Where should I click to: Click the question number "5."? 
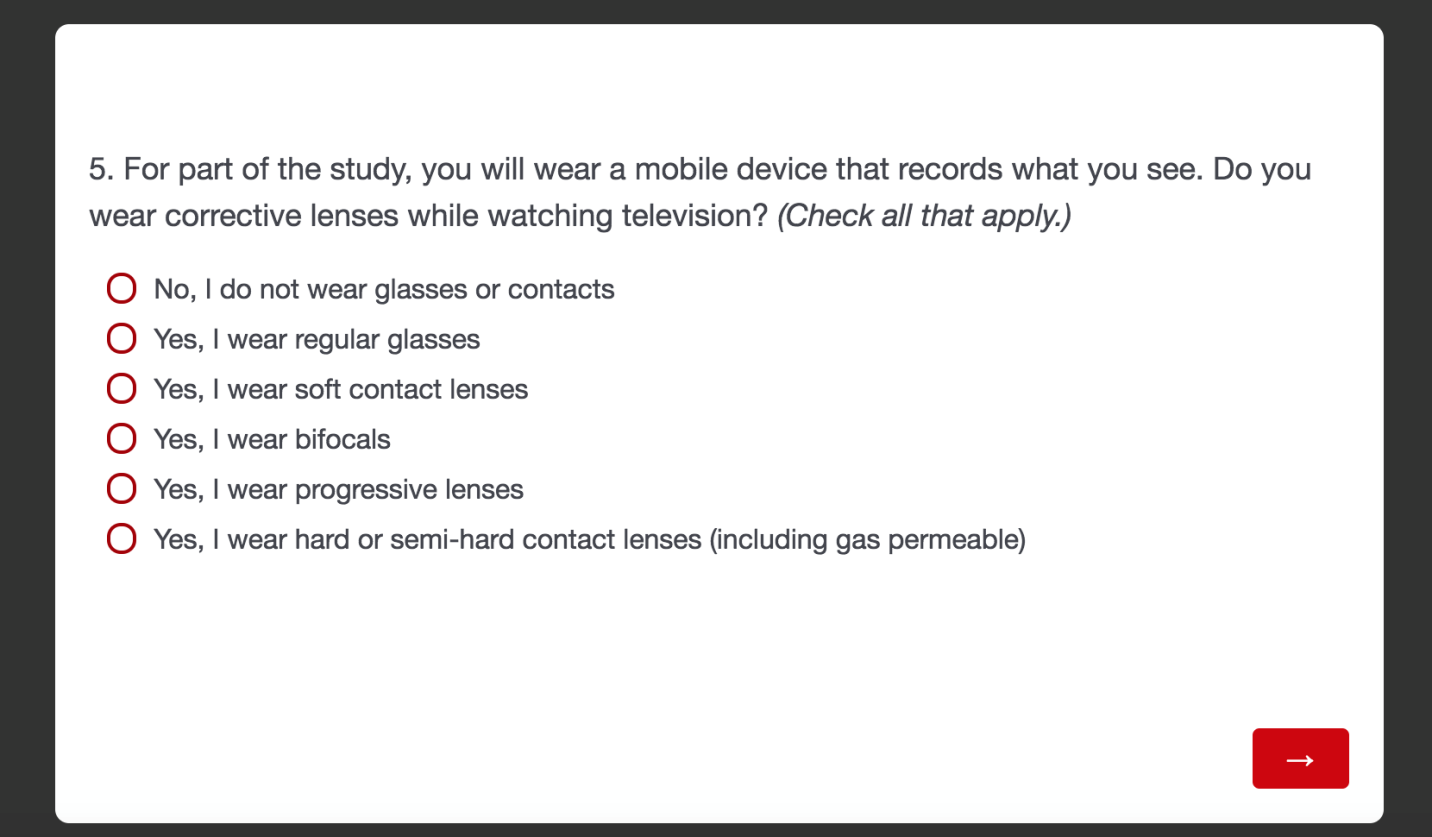102,169
